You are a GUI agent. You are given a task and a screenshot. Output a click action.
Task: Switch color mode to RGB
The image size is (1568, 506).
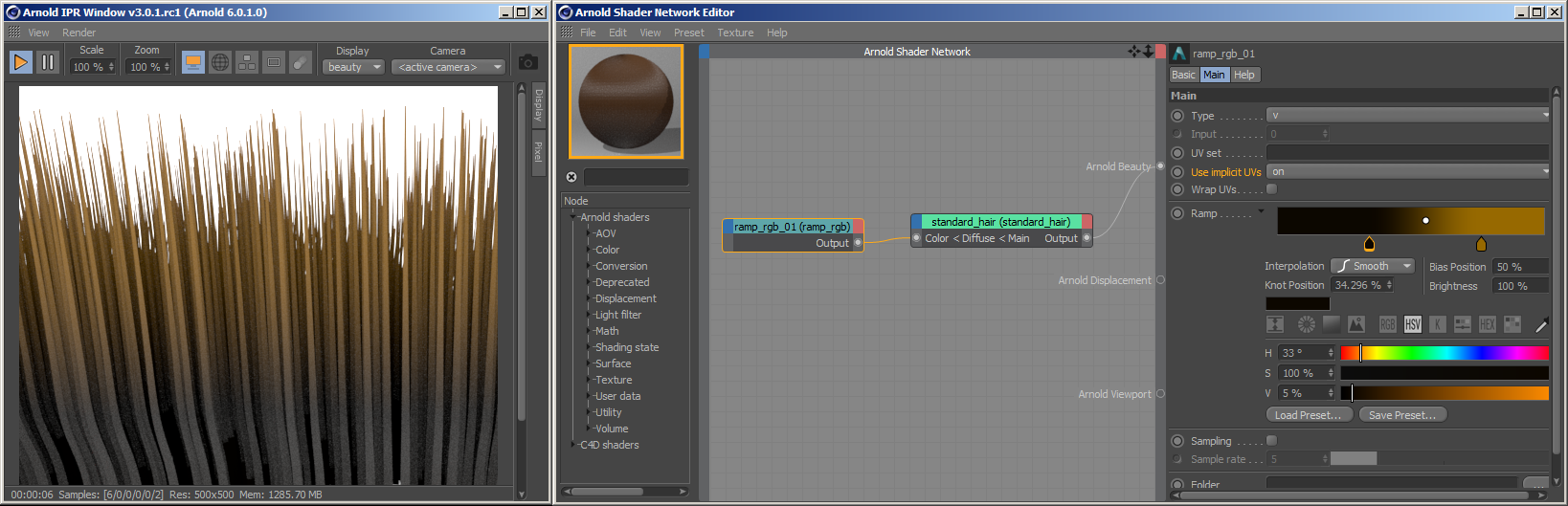click(1387, 324)
